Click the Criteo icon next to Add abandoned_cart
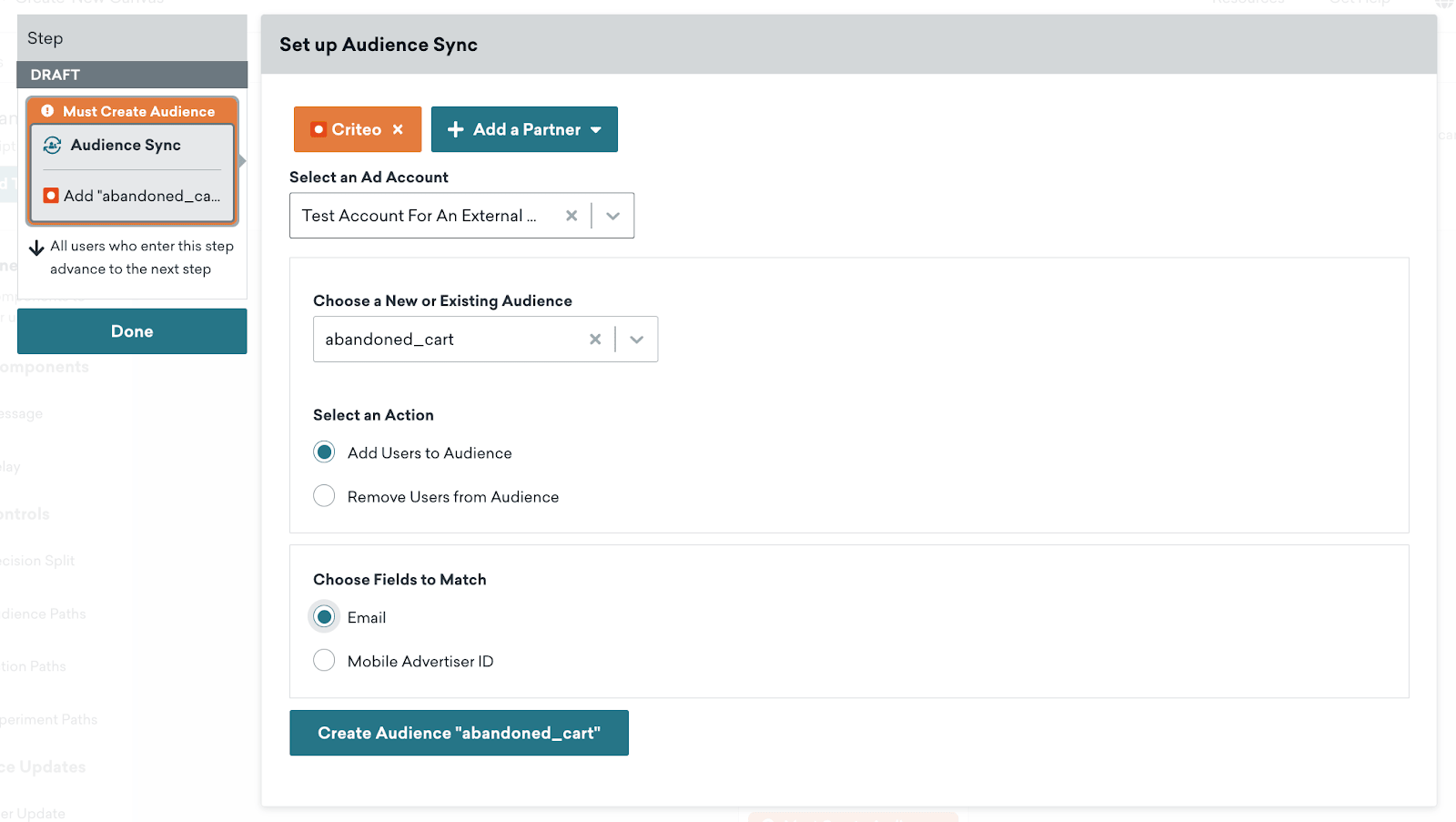The height and width of the screenshot is (822, 1456). pyautogui.click(x=52, y=196)
